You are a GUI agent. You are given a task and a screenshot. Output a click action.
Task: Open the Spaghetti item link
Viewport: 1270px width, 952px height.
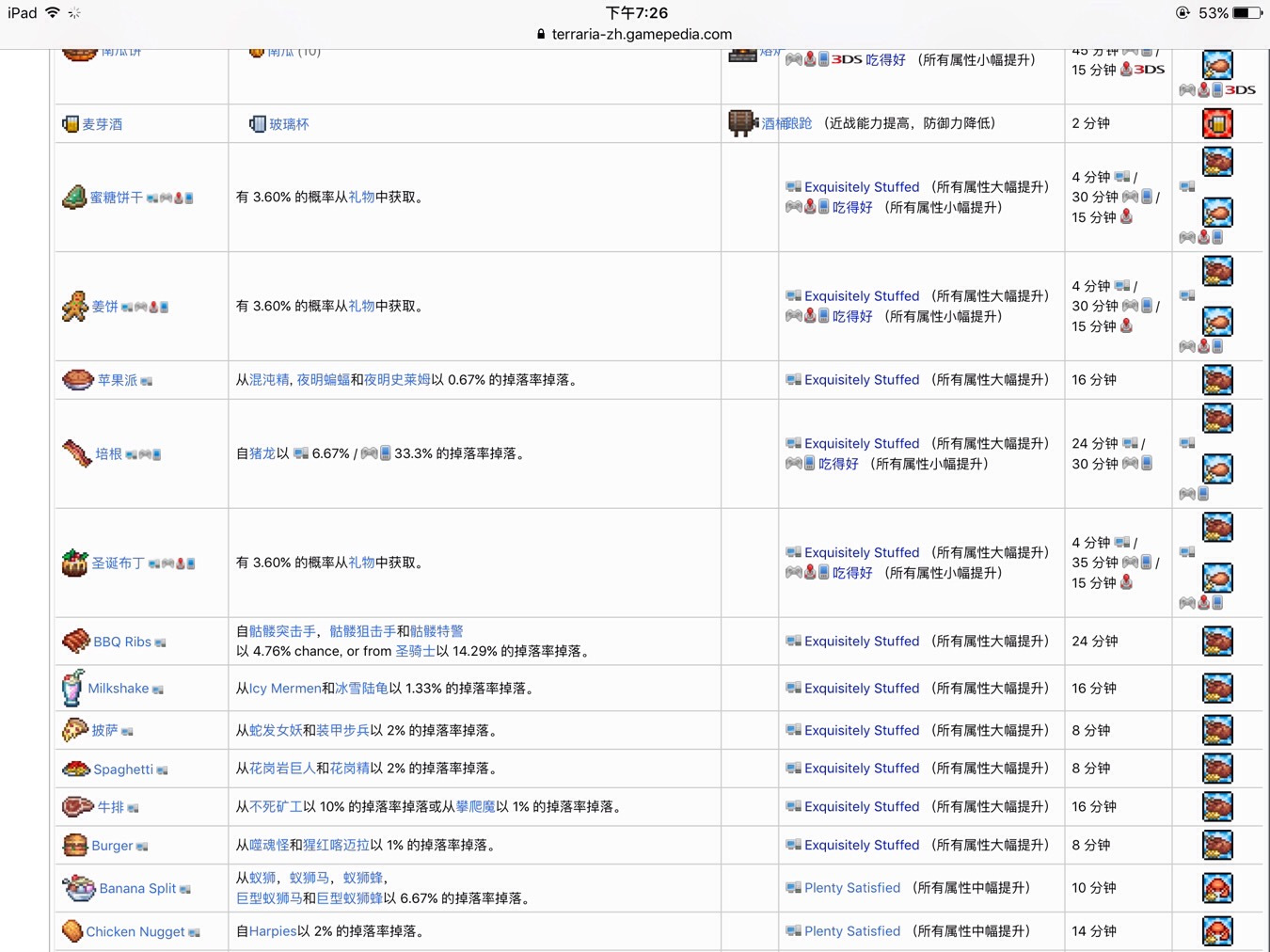point(123,769)
